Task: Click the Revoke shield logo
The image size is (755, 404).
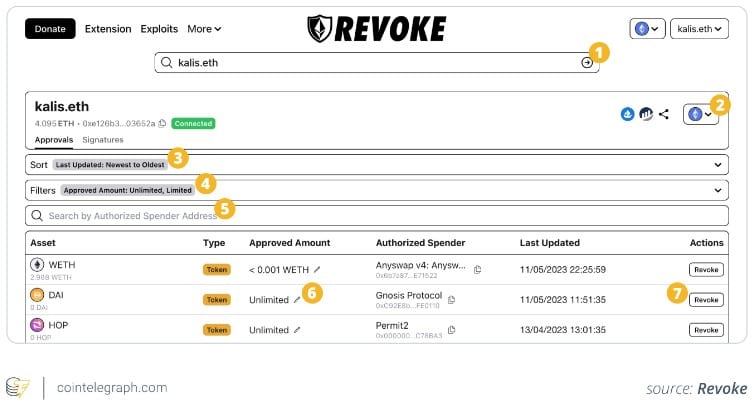Action: (x=319, y=28)
